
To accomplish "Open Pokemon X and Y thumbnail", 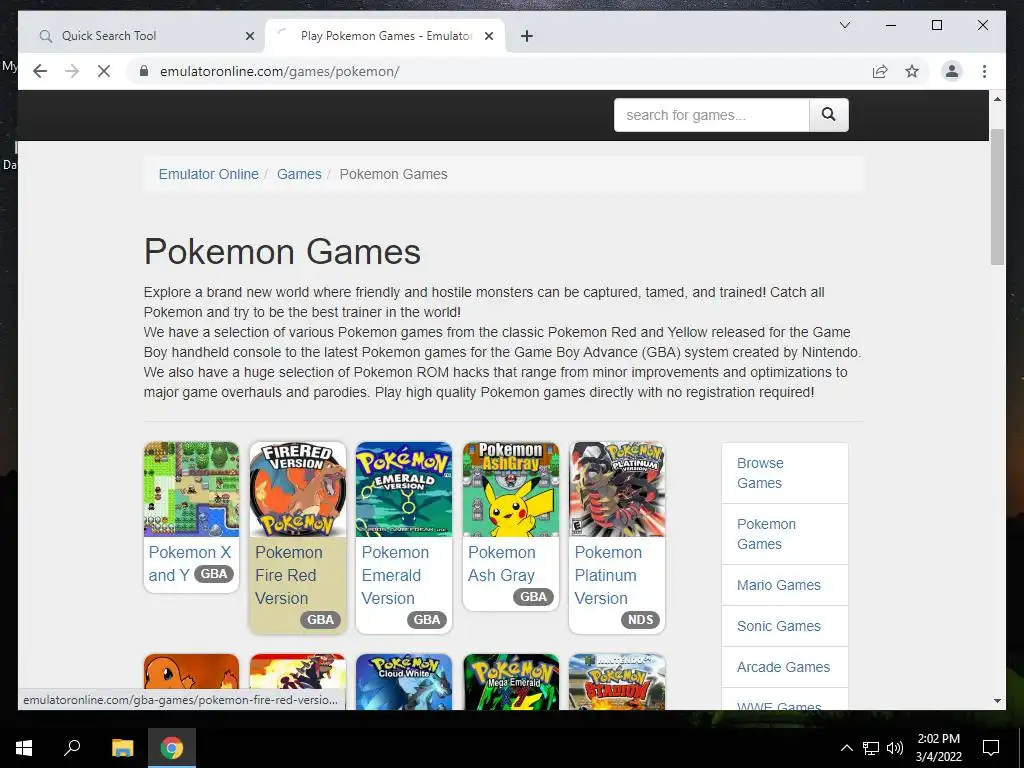I will [x=191, y=489].
